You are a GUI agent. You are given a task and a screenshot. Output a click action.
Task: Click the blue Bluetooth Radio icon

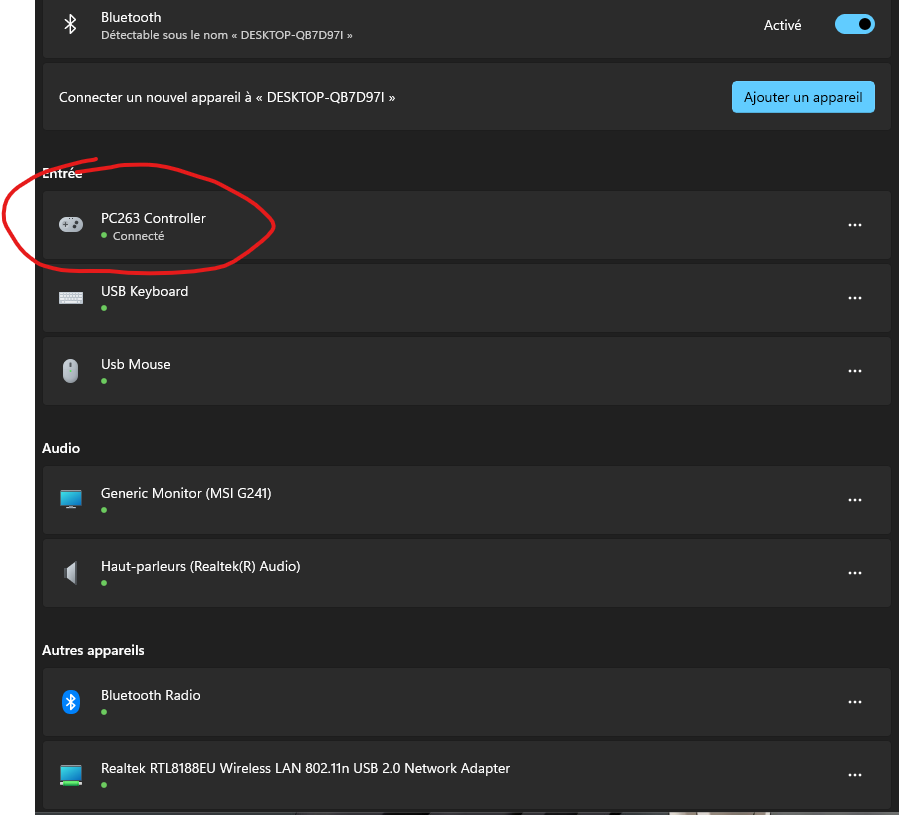[71, 701]
